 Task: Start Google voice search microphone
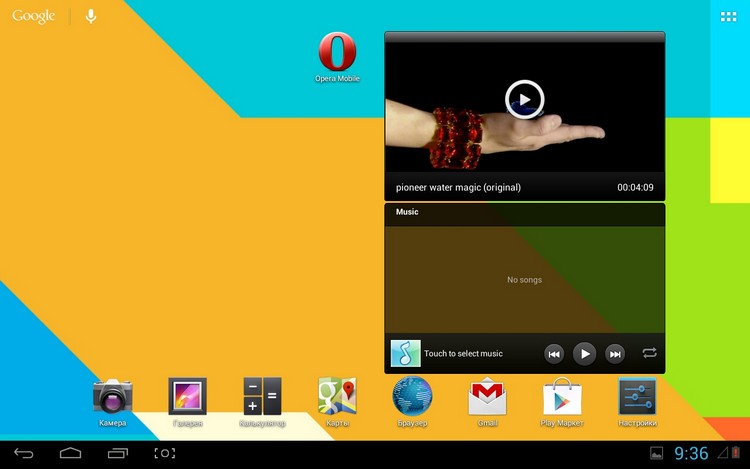pos(91,16)
